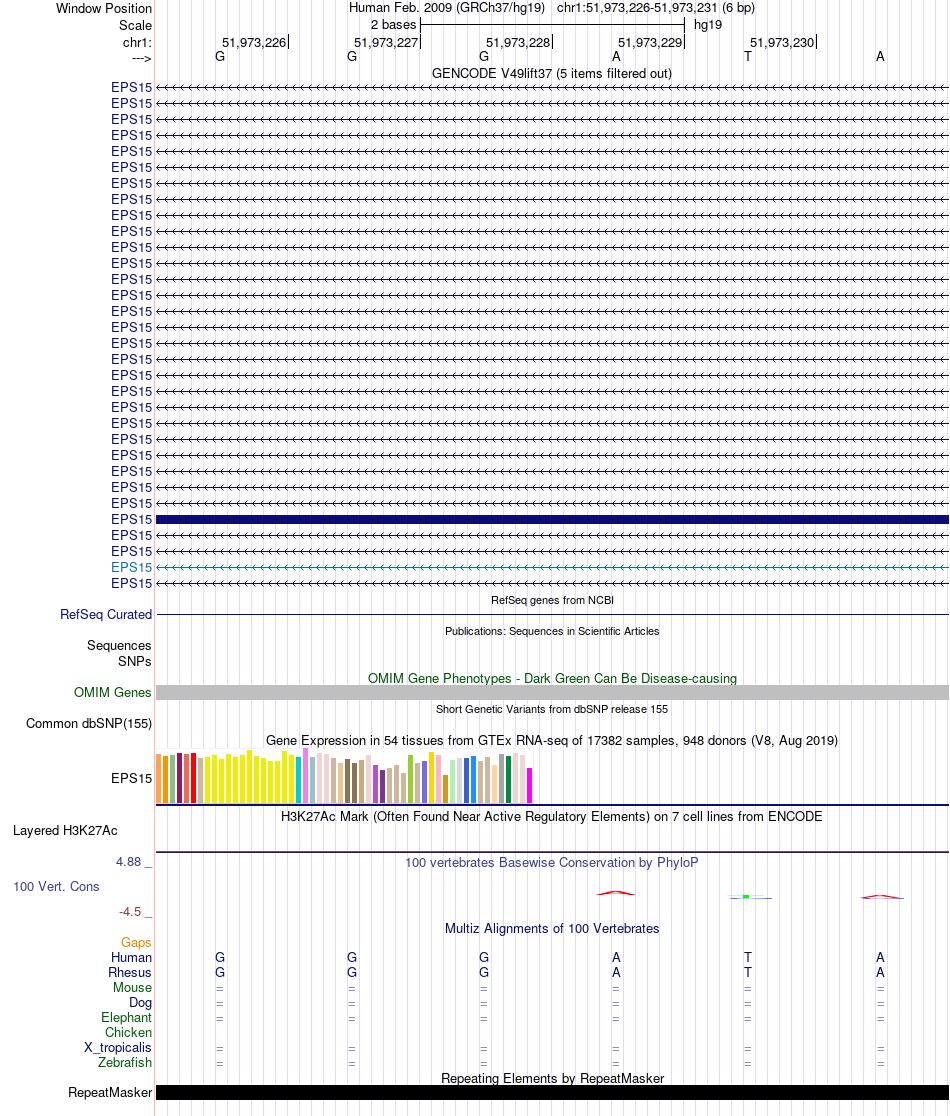Click the RefSeq genes from NCBI title
This screenshot has width=950, height=1116.
point(552,600)
